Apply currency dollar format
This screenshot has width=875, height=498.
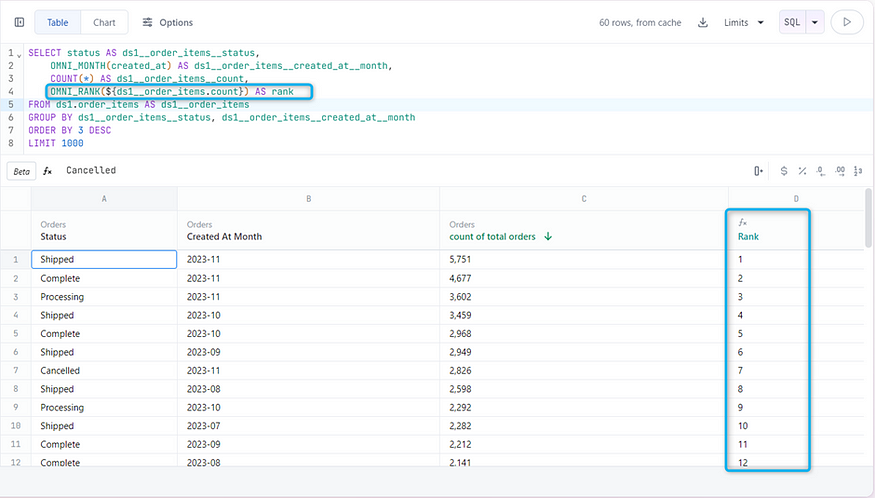point(784,171)
